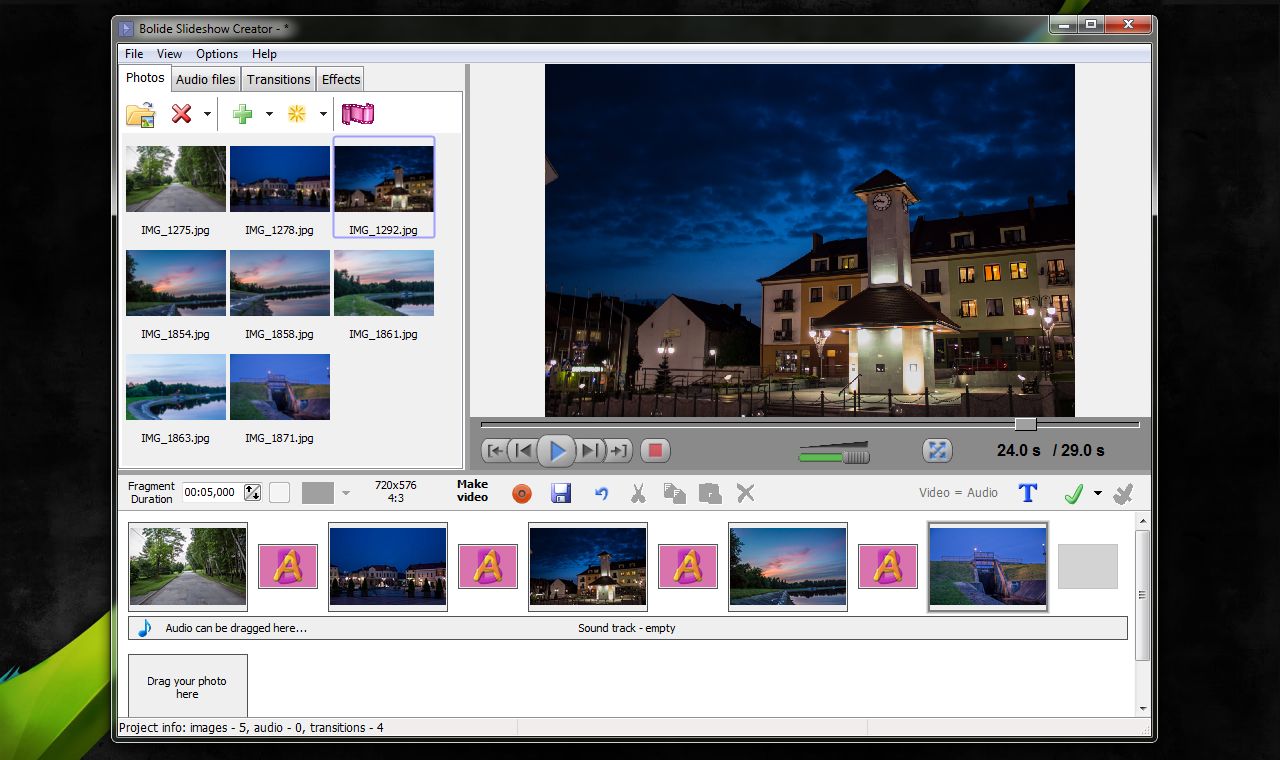Open the photo folder browser icon
Image resolution: width=1280 pixels, height=760 pixels.
tap(141, 113)
